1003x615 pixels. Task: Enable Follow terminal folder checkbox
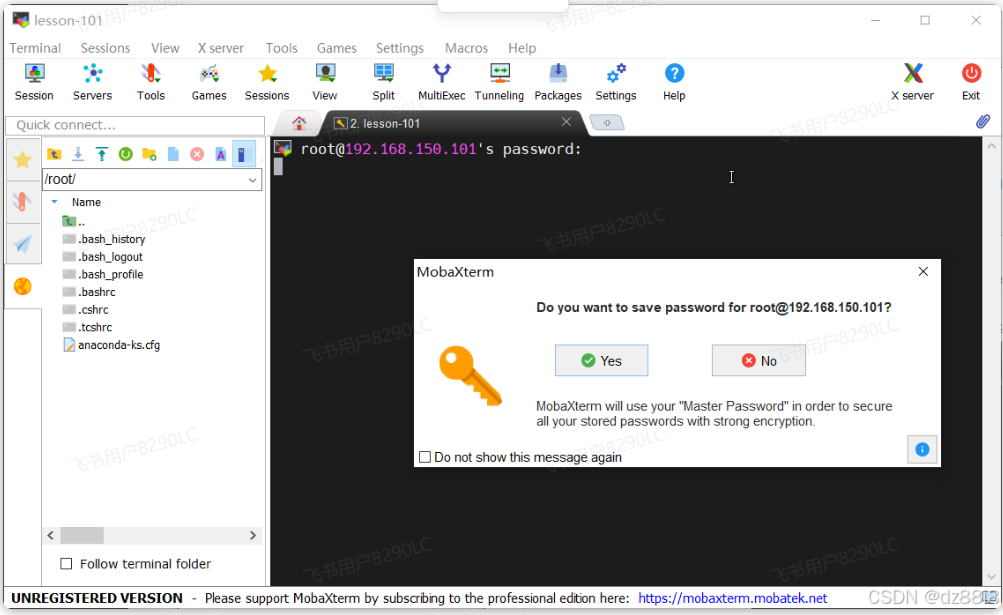(66, 564)
